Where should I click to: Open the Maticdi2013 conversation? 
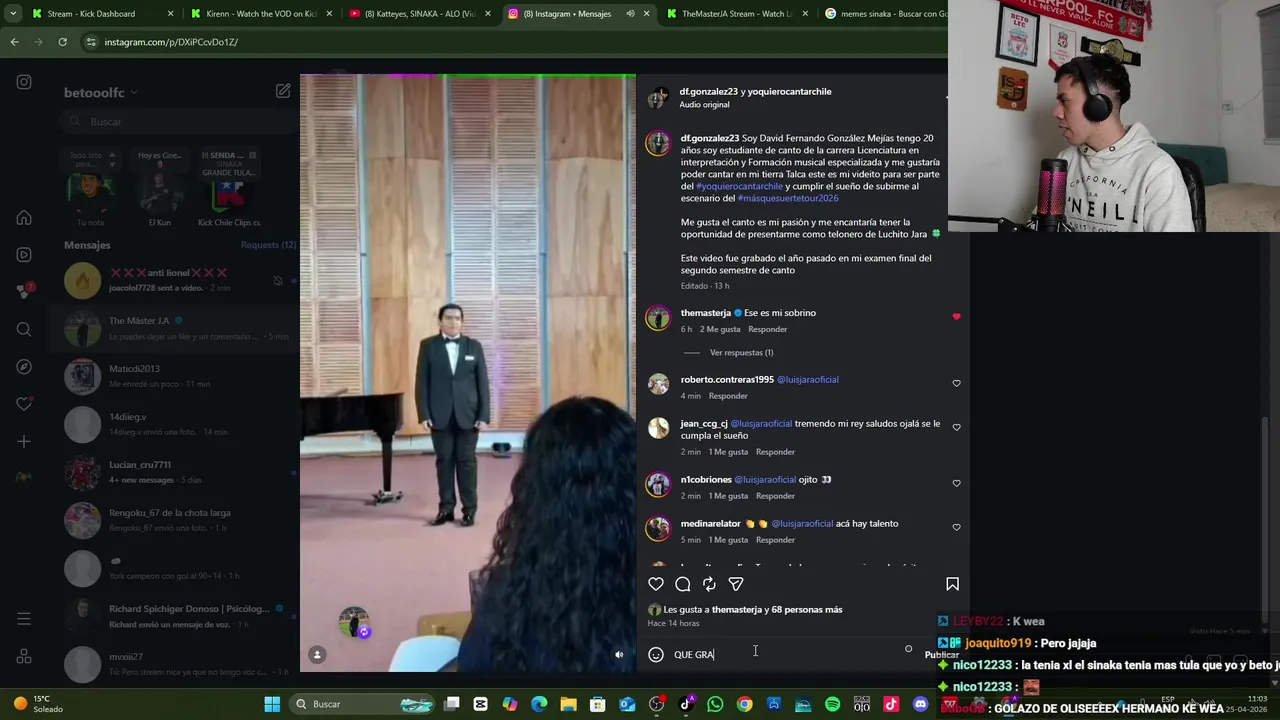point(180,376)
